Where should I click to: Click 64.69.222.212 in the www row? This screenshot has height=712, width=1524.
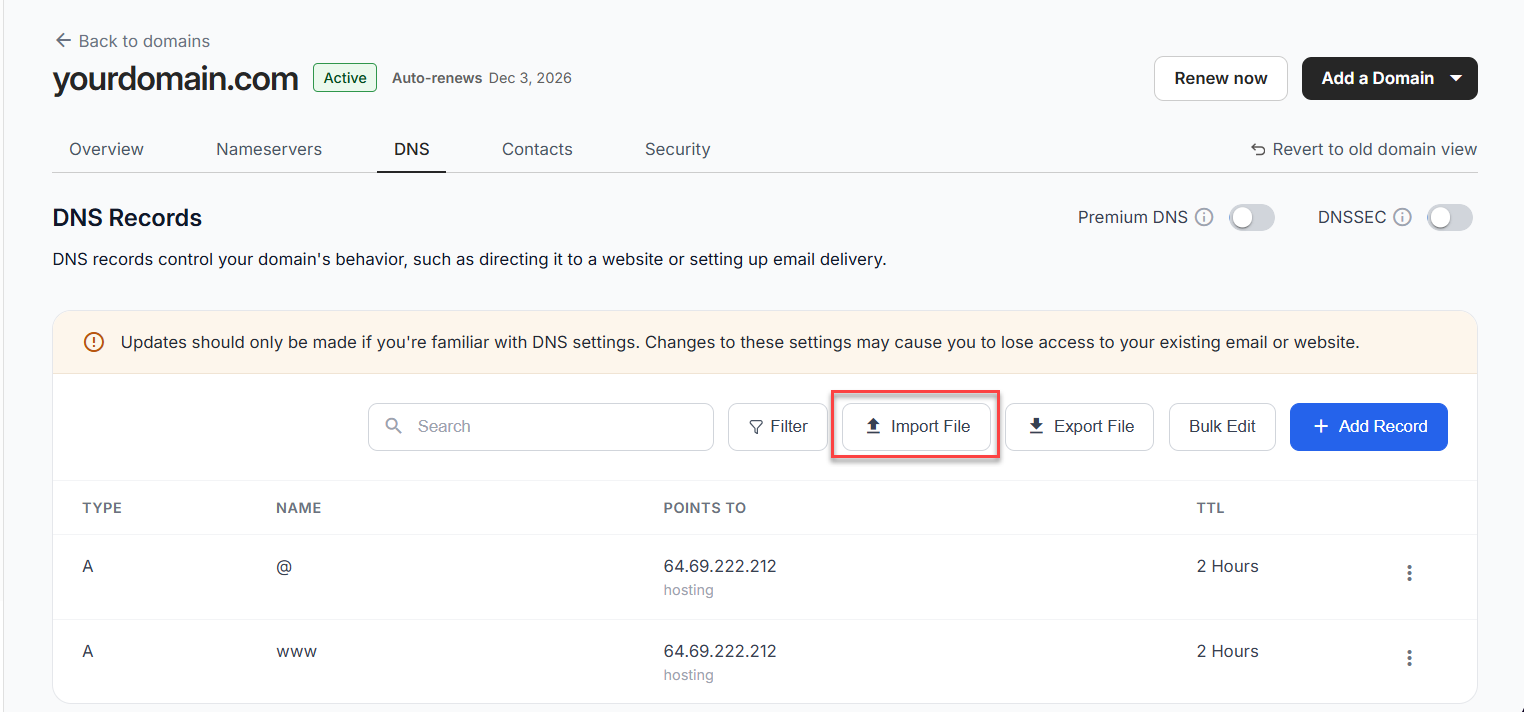tap(720, 651)
